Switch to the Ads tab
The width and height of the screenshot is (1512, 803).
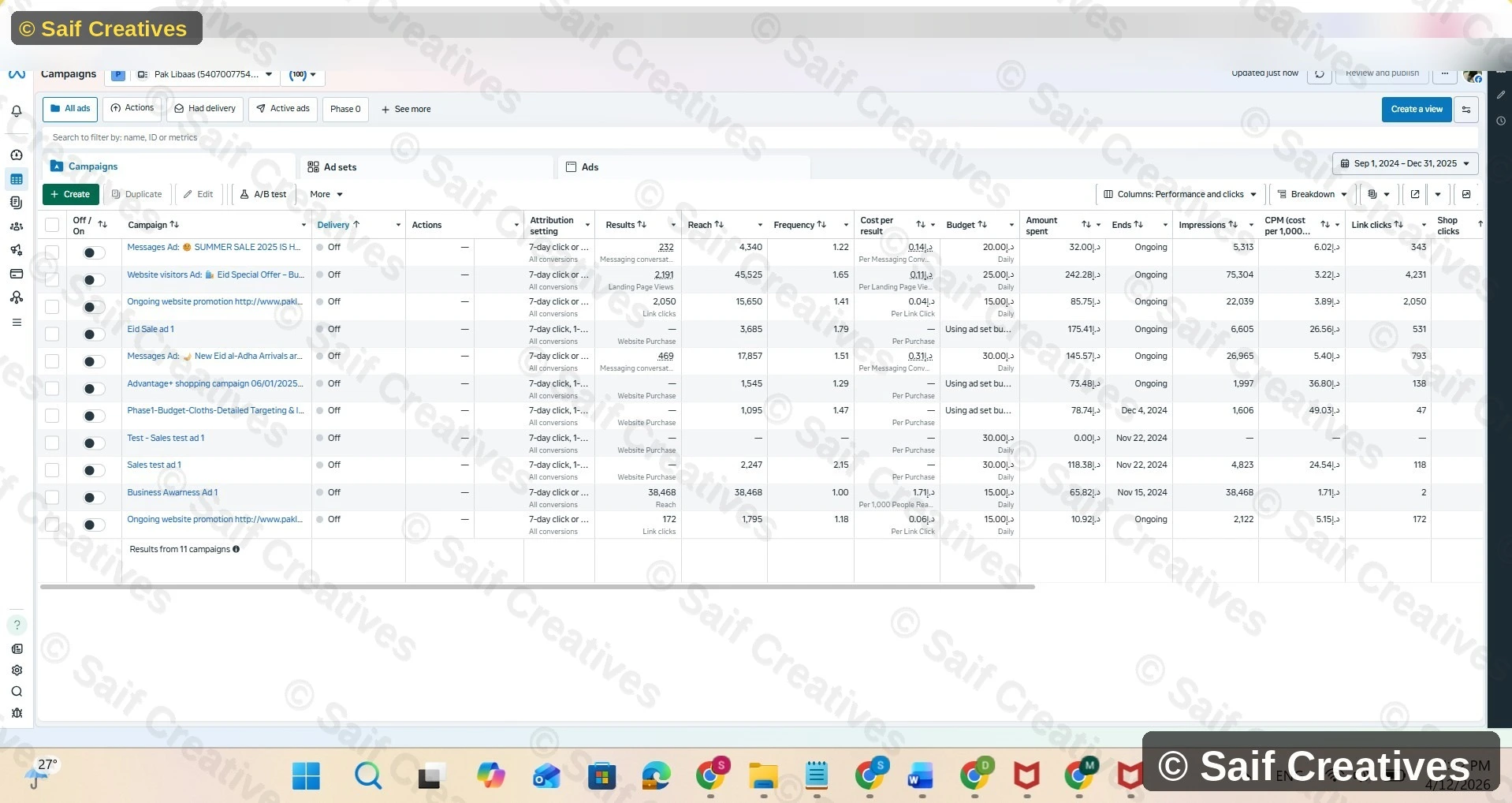coord(589,167)
